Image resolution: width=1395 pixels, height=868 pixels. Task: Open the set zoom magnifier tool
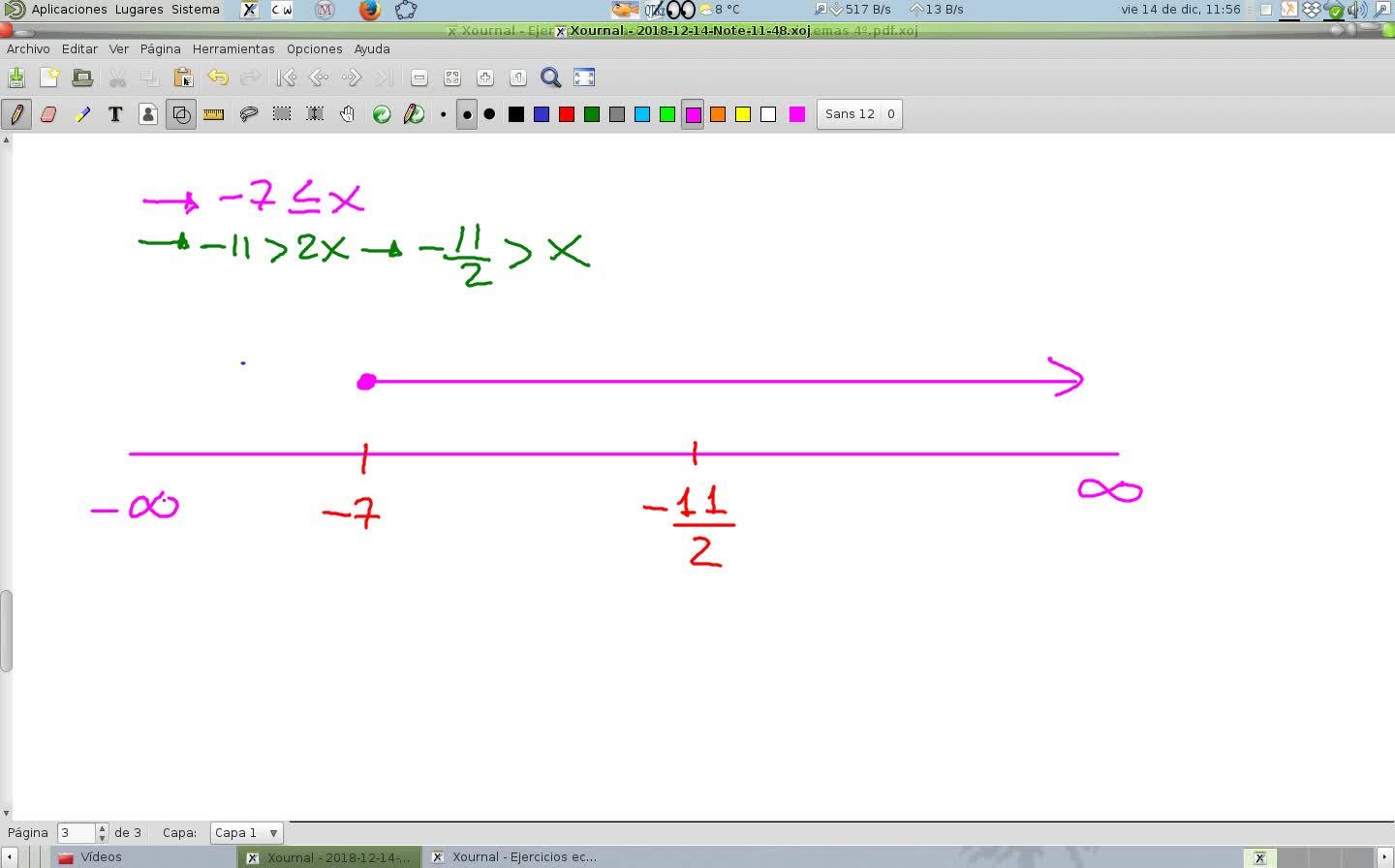[551, 77]
